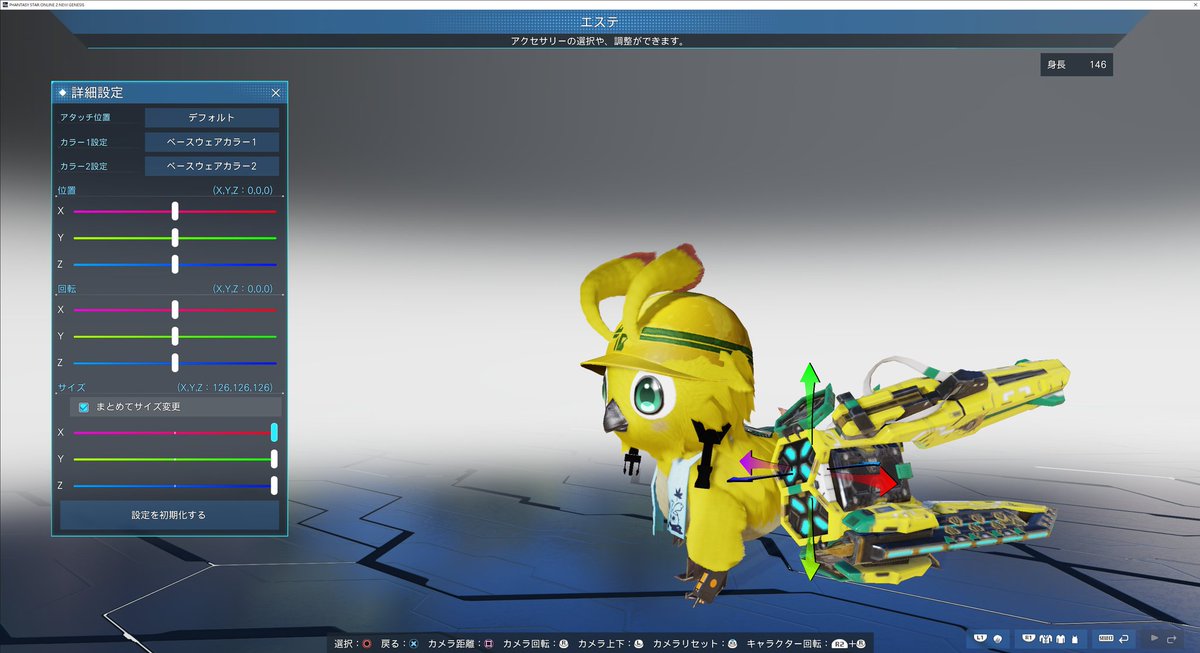The height and width of the screenshot is (653, 1200).
Task: Click the red circle 選択 icon
Action: coord(367,644)
